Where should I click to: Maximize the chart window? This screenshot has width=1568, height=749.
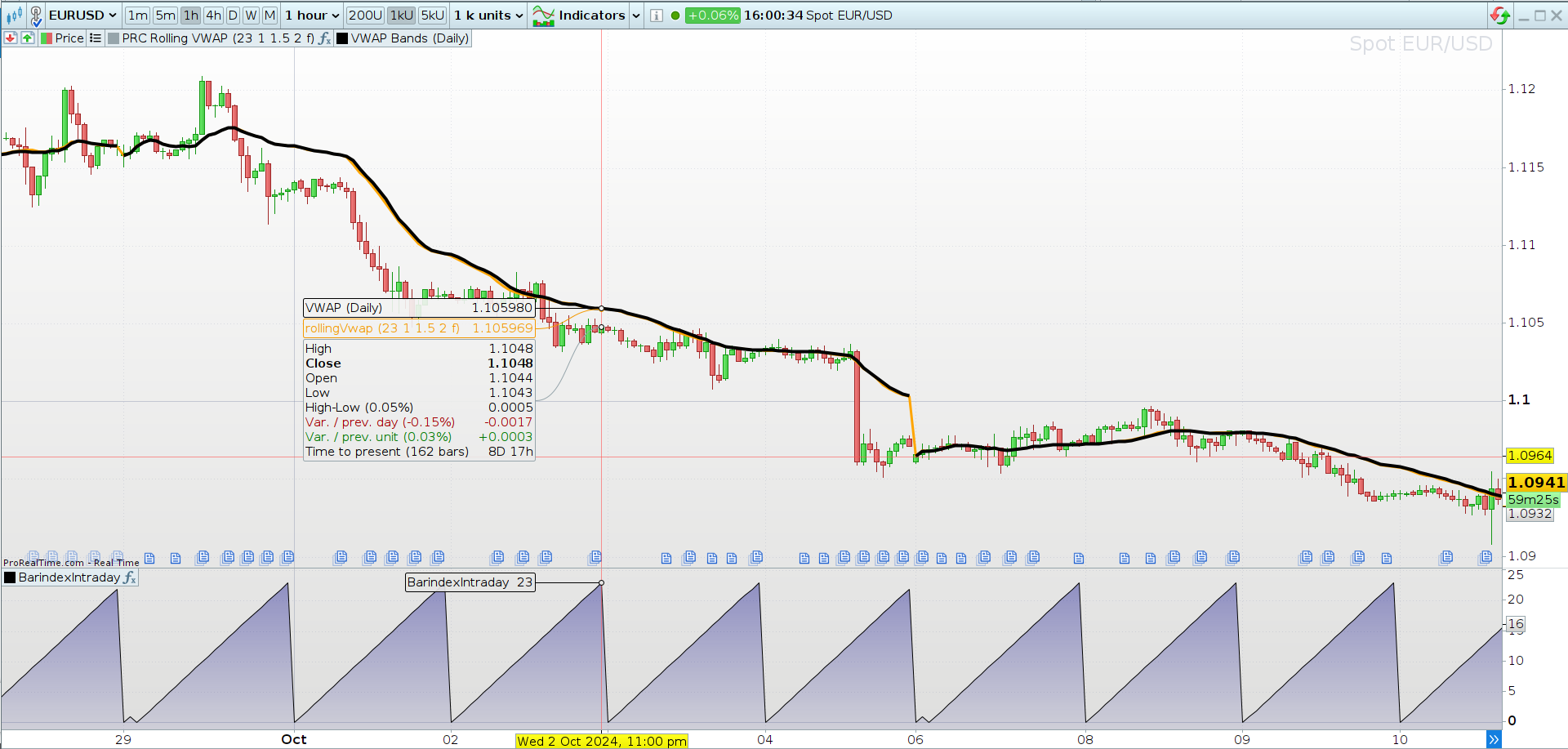point(1540,16)
